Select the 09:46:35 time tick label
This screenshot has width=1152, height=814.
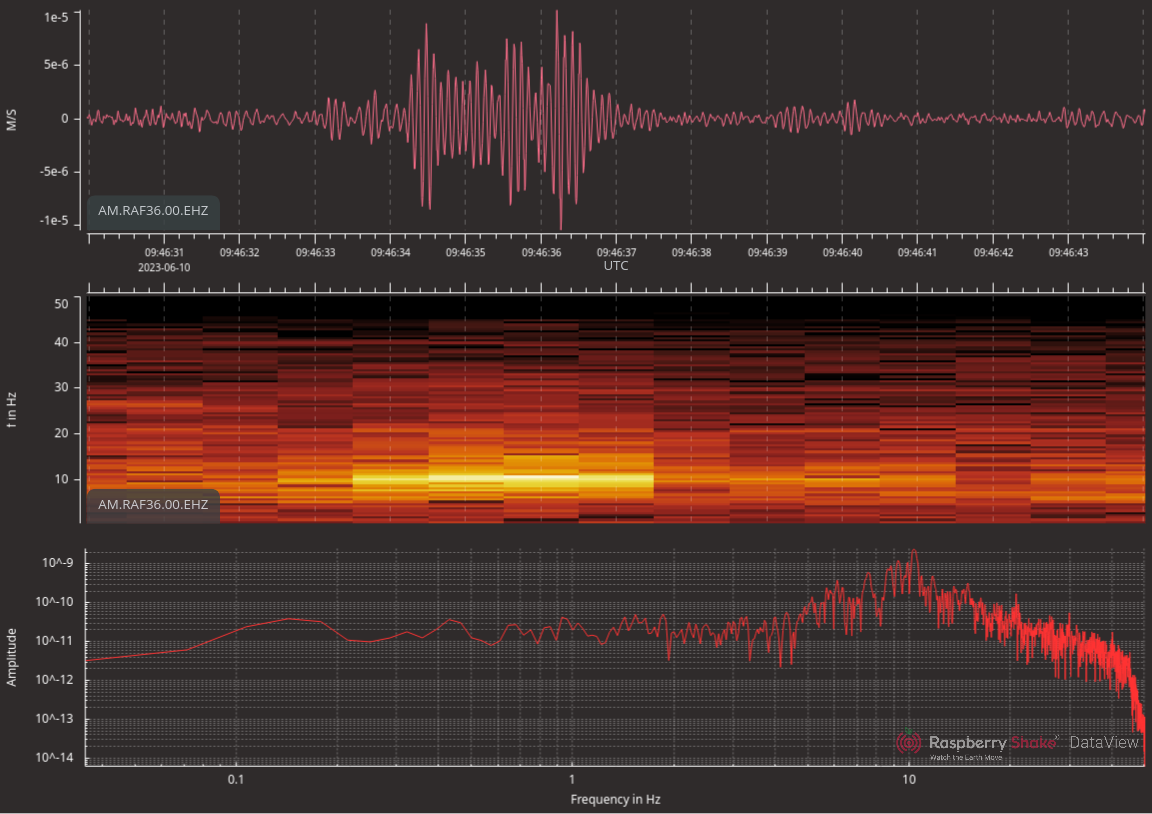pos(466,253)
